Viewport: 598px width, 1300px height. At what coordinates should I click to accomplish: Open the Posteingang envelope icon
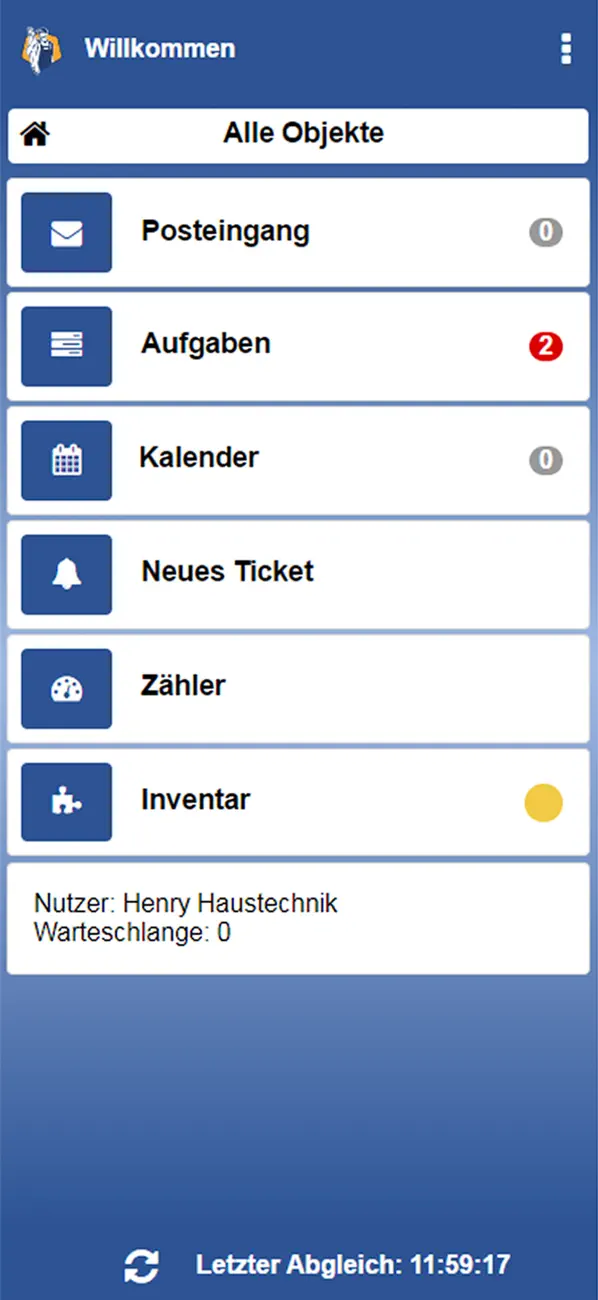pos(66,232)
